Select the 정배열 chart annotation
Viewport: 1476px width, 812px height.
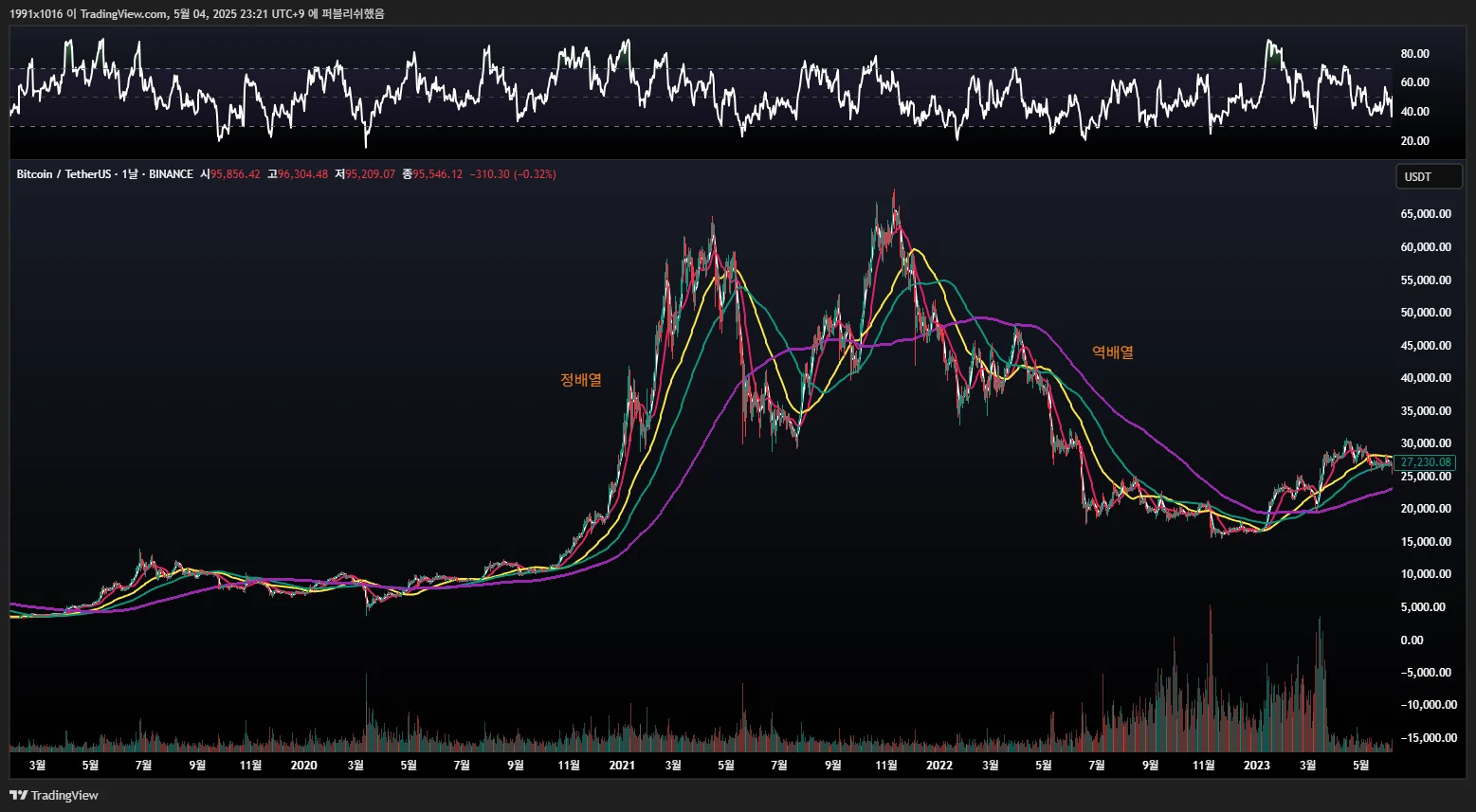pos(581,380)
